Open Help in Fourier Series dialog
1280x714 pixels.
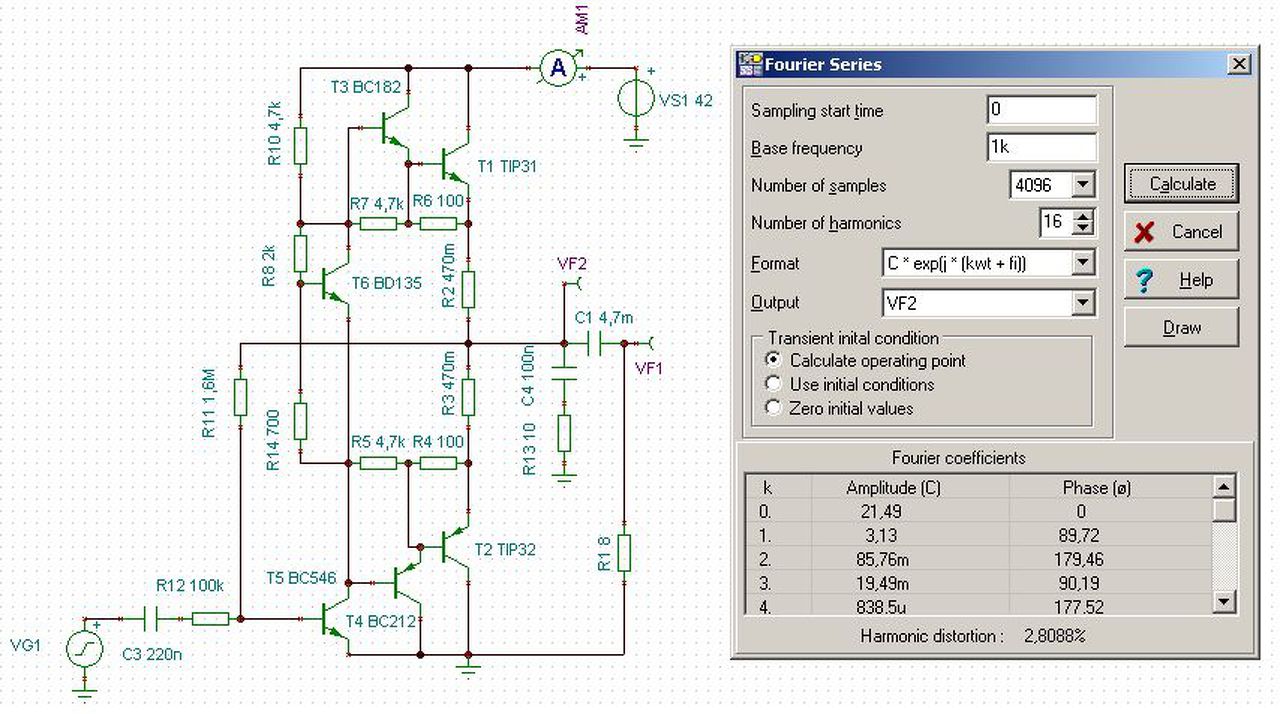point(1181,280)
